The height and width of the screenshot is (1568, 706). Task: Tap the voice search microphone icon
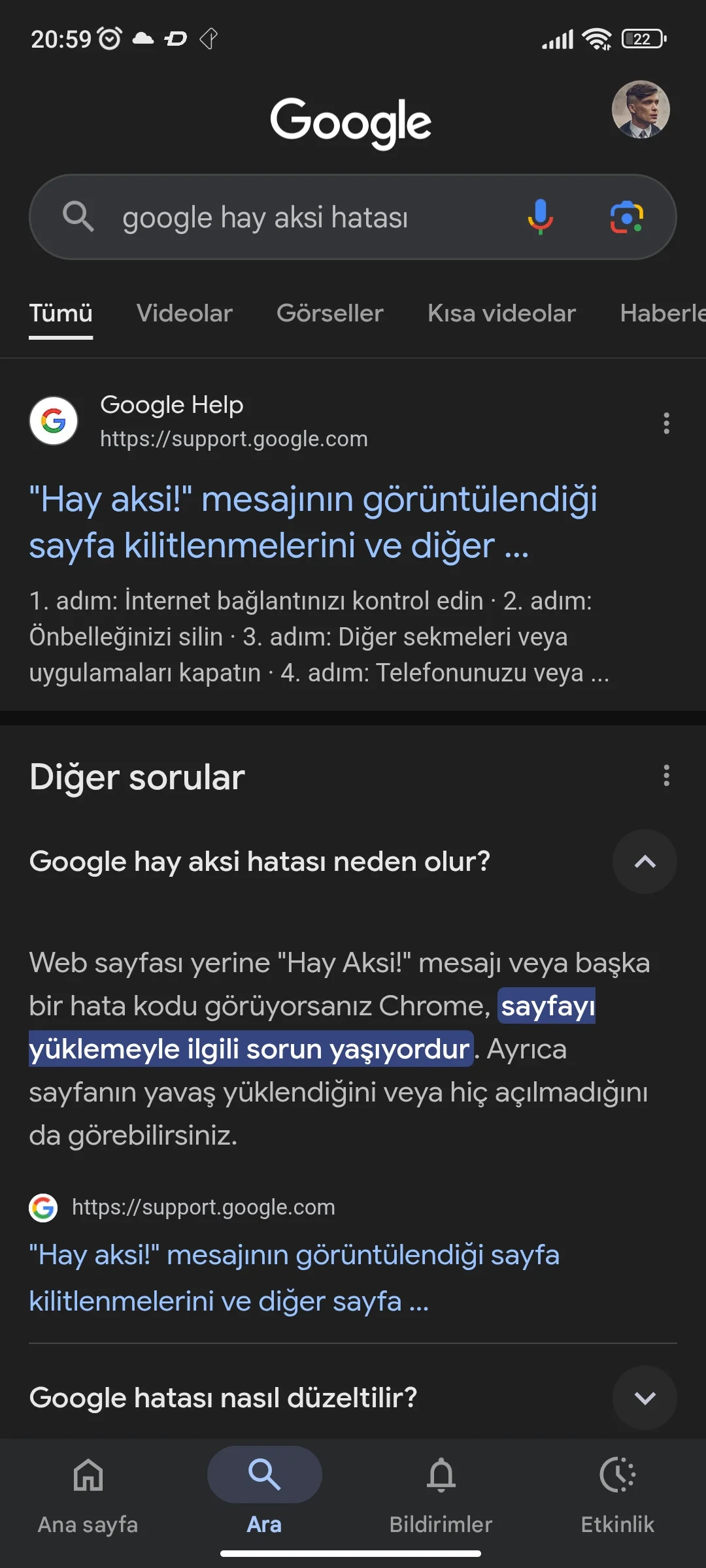point(540,217)
